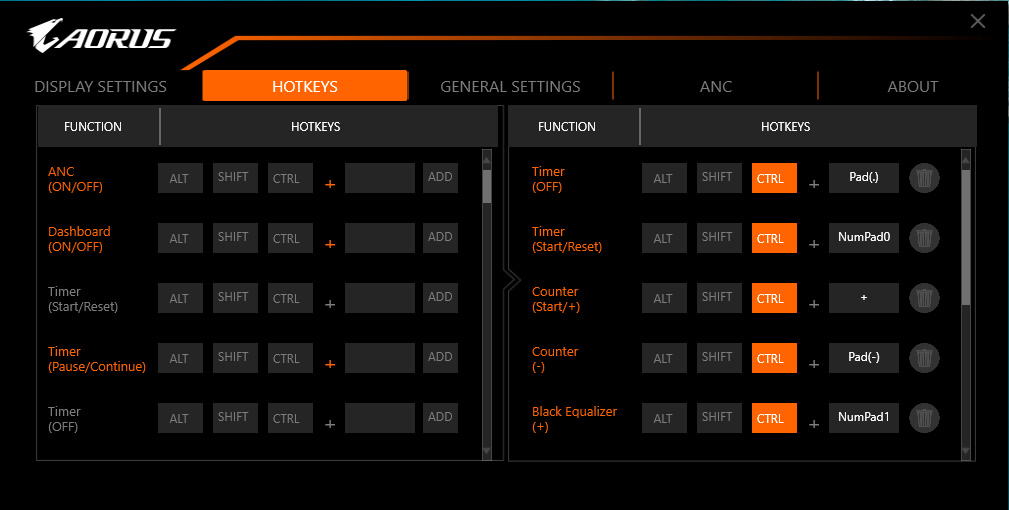Disable CTRL modifier for assigned Timer (OFF) hotkey

click(774, 179)
